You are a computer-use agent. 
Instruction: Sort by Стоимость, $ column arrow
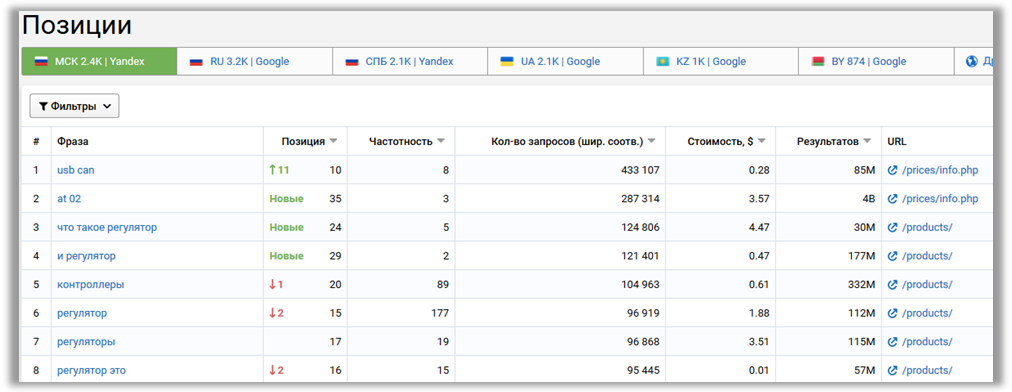click(x=762, y=141)
